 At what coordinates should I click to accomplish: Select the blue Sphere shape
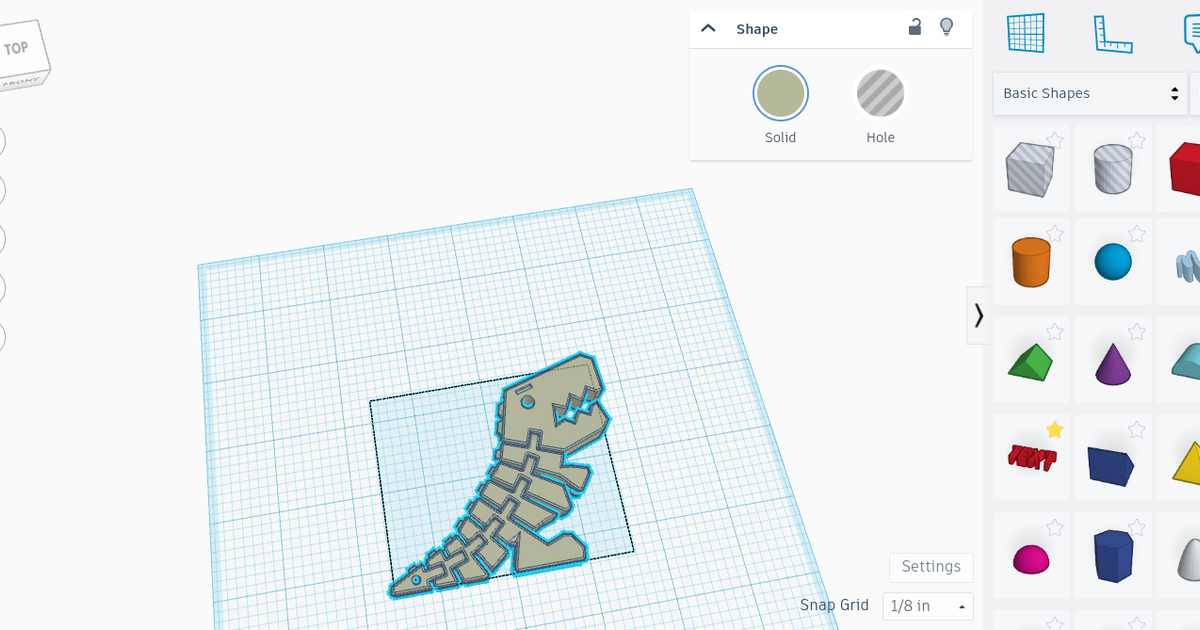[x=1113, y=262]
